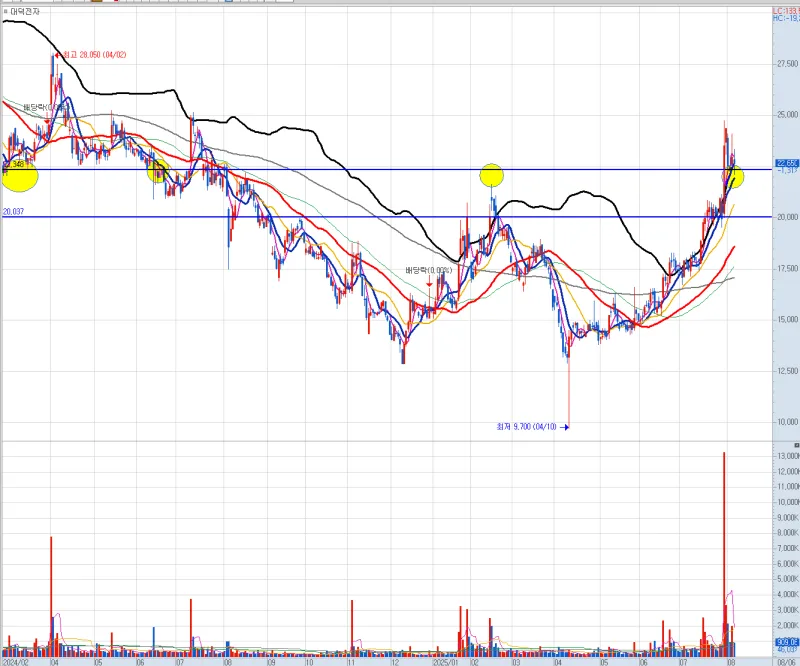This screenshot has height=666, width=800.
Task: Select the yellow circle marker near June 2024
Action: pos(158,171)
